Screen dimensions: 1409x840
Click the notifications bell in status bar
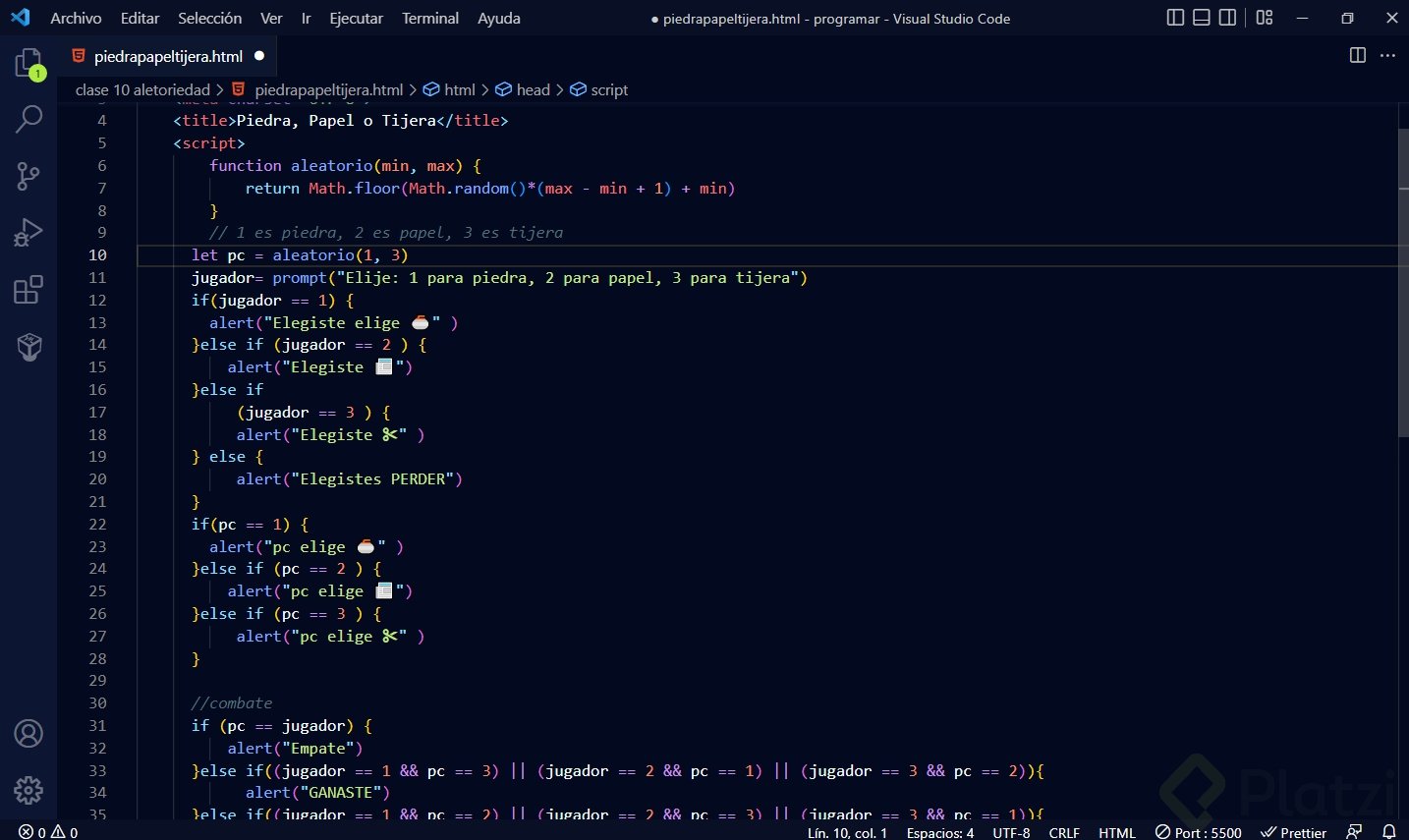pyautogui.click(x=1389, y=832)
